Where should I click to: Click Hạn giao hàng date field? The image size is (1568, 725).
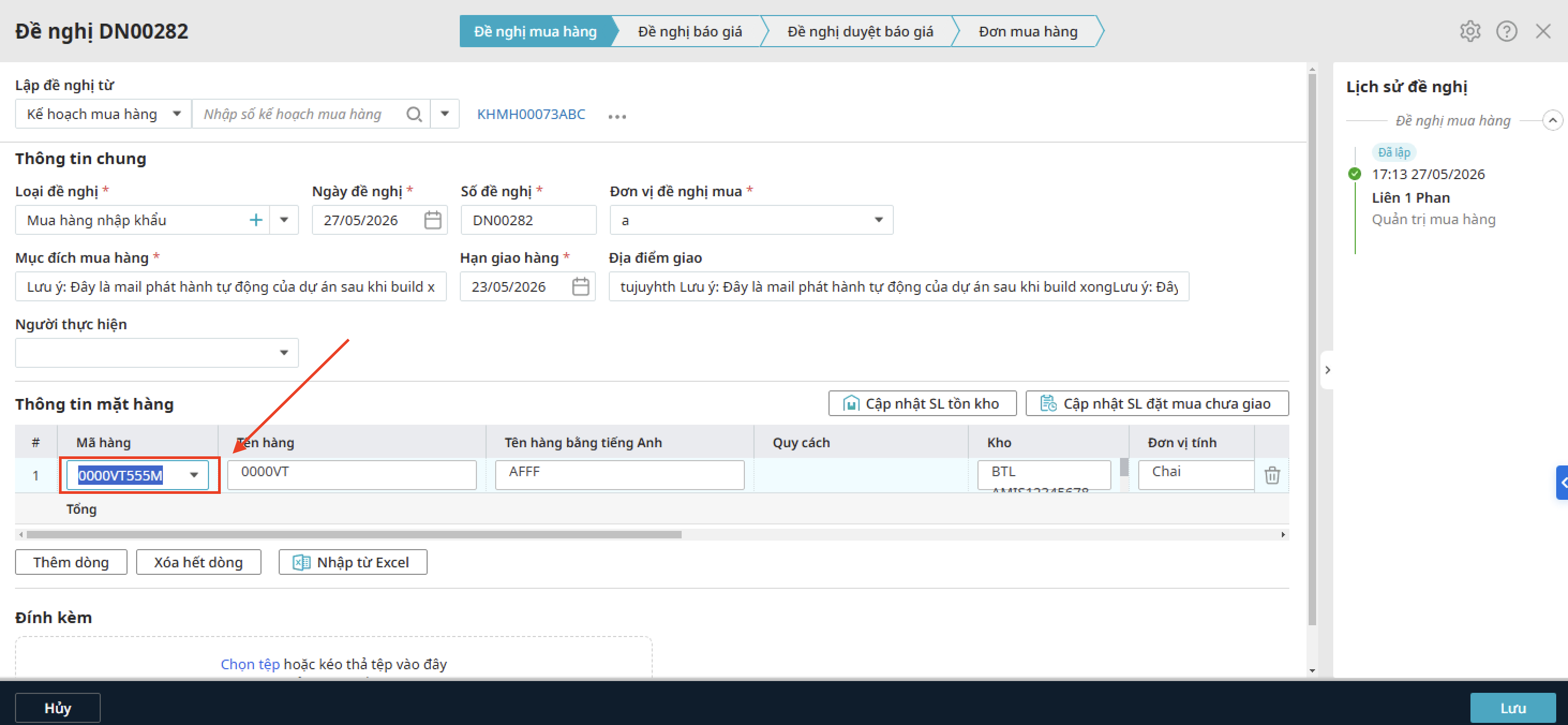pyautogui.click(x=527, y=286)
